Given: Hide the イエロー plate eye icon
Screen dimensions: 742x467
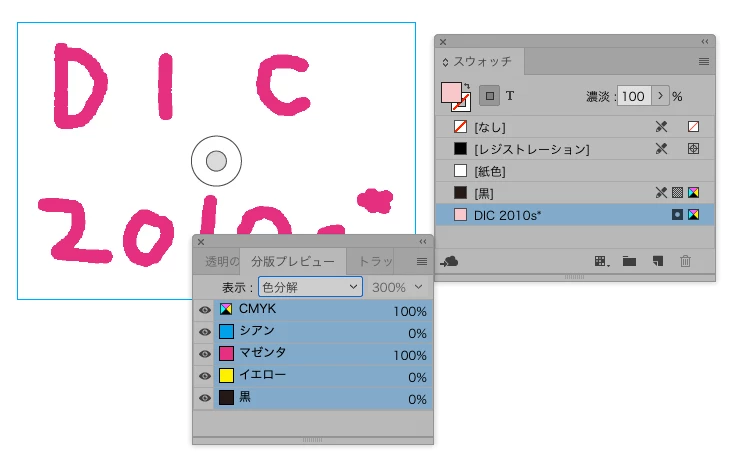Looking at the screenshot, I should (205, 376).
